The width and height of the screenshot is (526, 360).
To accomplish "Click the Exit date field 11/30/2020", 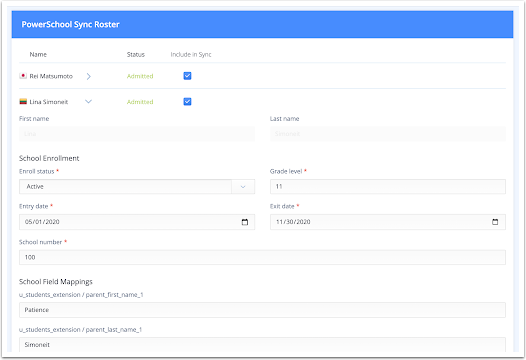I will [388, 222].
